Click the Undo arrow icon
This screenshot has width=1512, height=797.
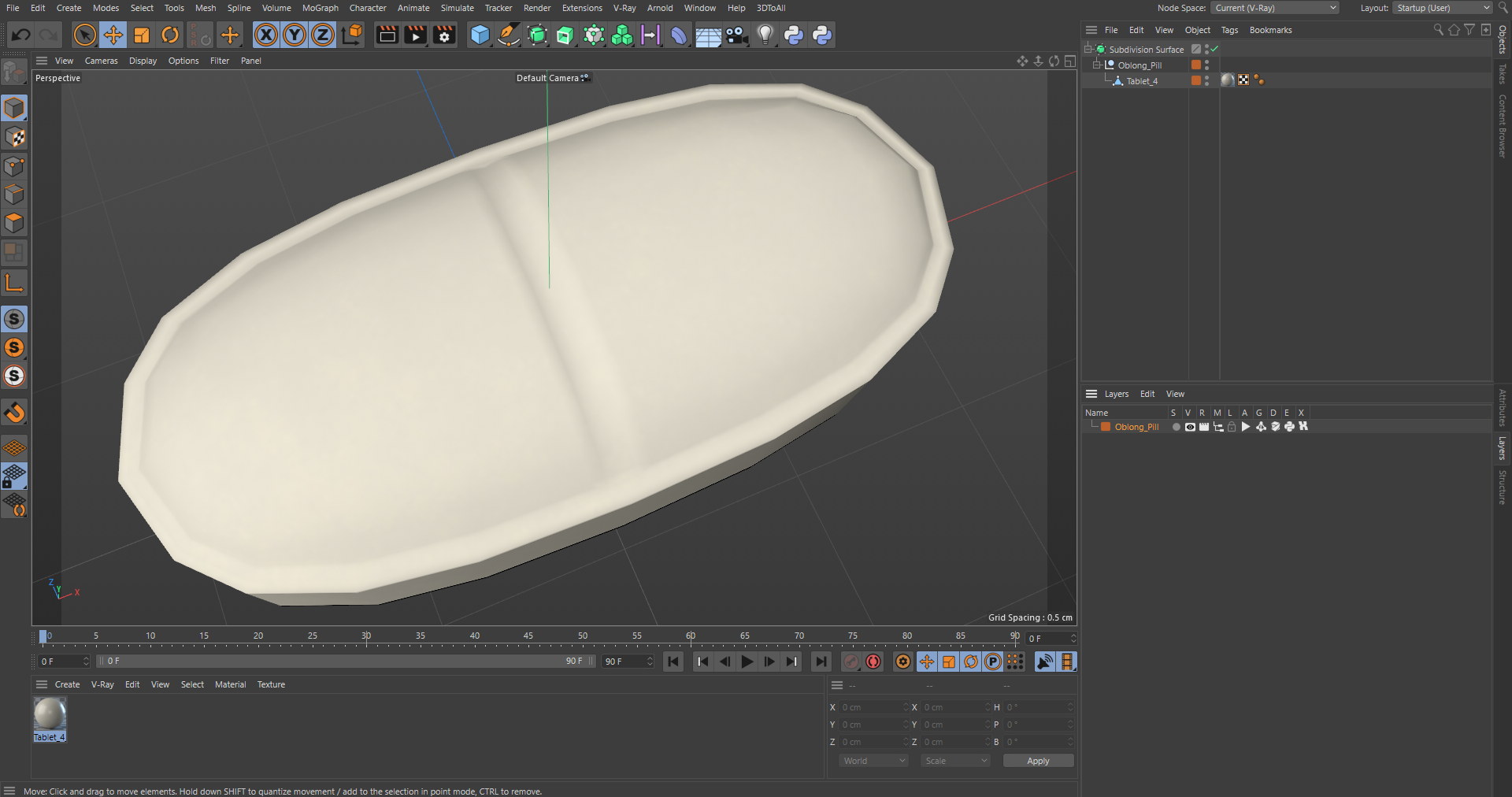(x=21, y=35)
